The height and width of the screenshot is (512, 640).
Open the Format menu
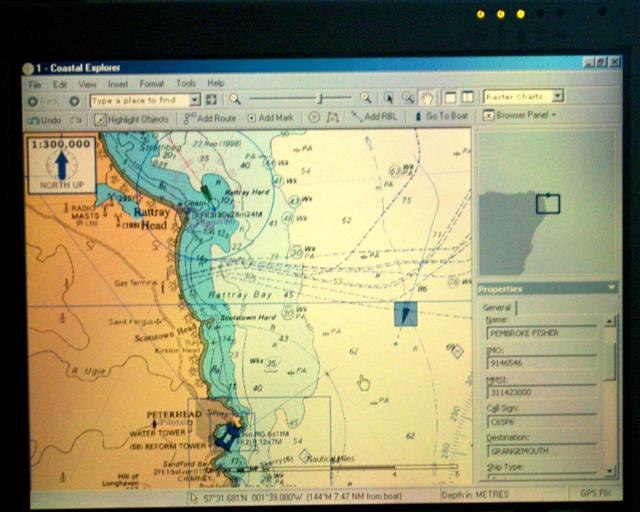tap(151, 83)
